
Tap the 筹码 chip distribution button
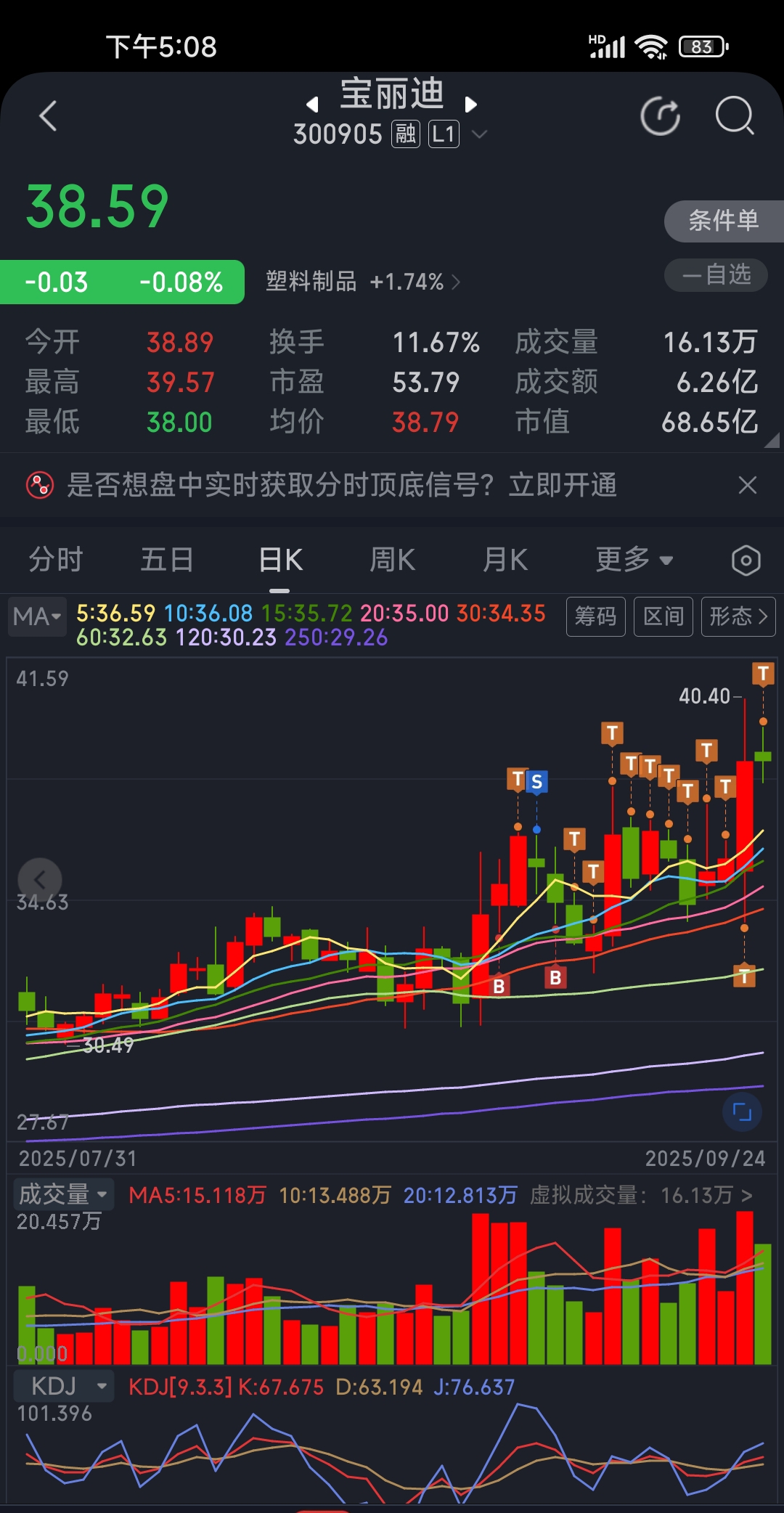pos(596,616)
